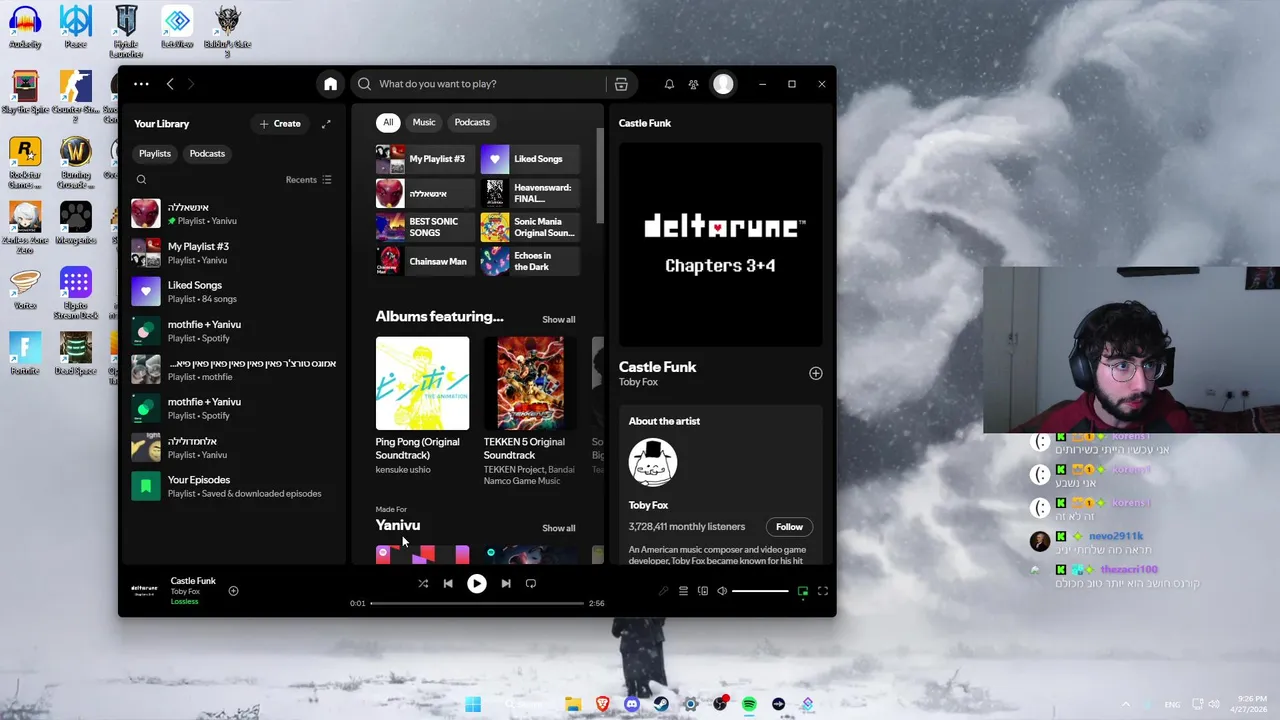Show all Made For Yanivu
The height and width of the screenshot is (720, 1280).
(x=558, y=528)
